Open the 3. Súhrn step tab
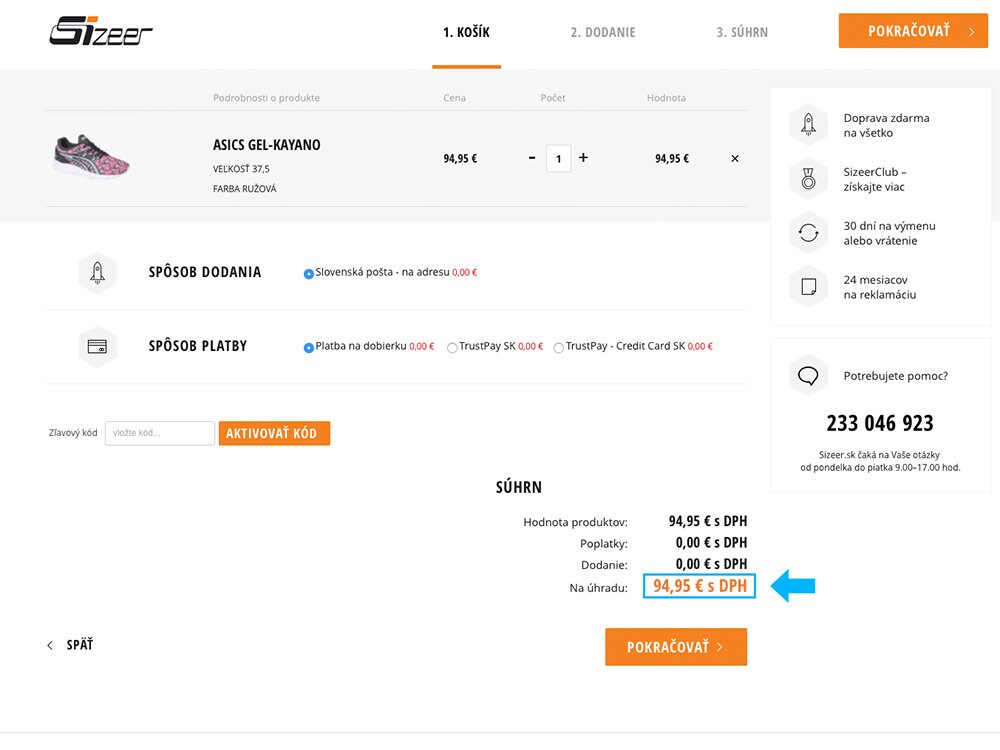 click(742, 32)
